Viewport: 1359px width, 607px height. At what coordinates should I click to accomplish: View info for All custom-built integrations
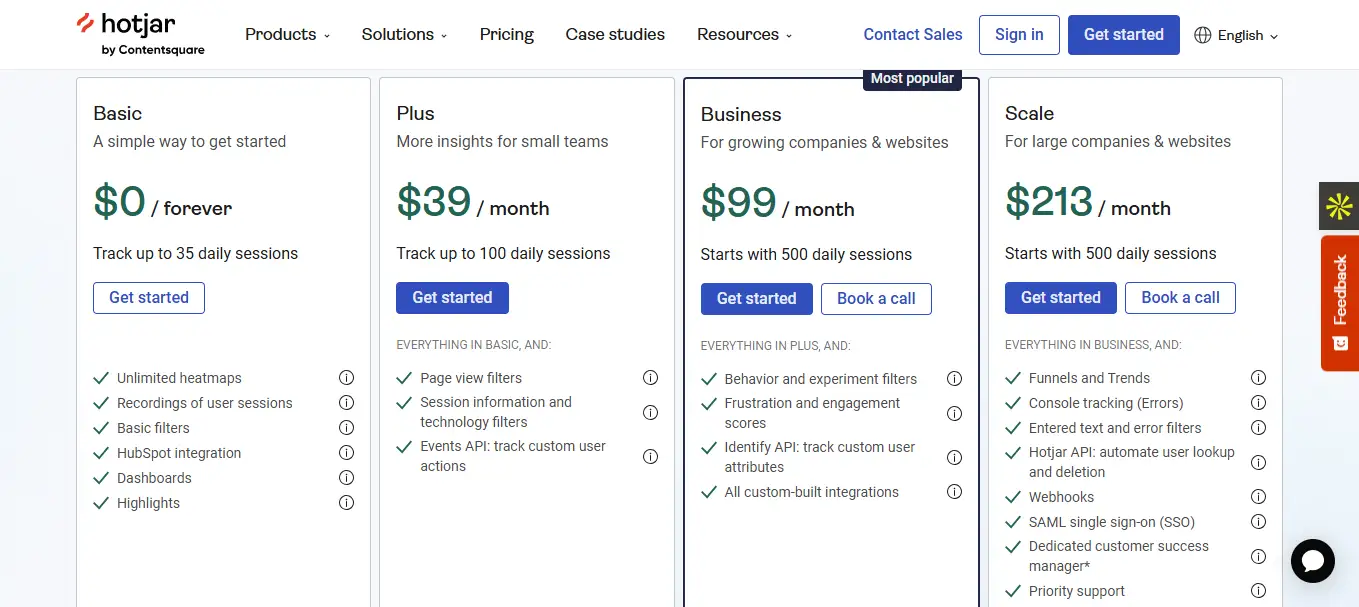[x=954, y=492]
